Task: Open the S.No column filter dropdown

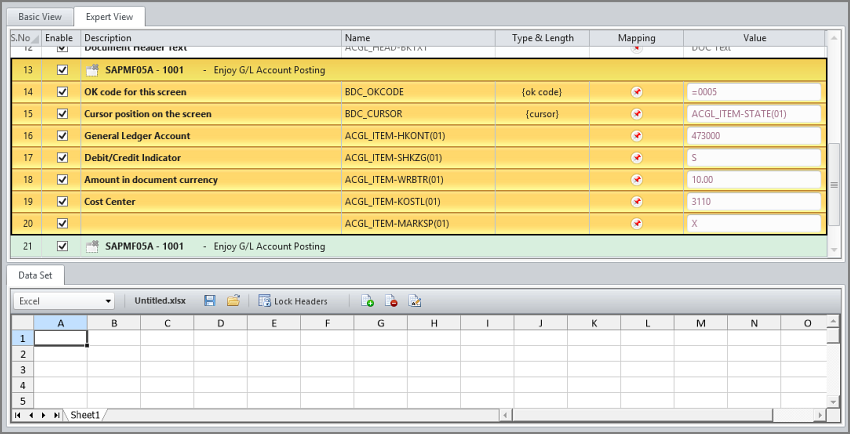Action: [x=35, y=38]
